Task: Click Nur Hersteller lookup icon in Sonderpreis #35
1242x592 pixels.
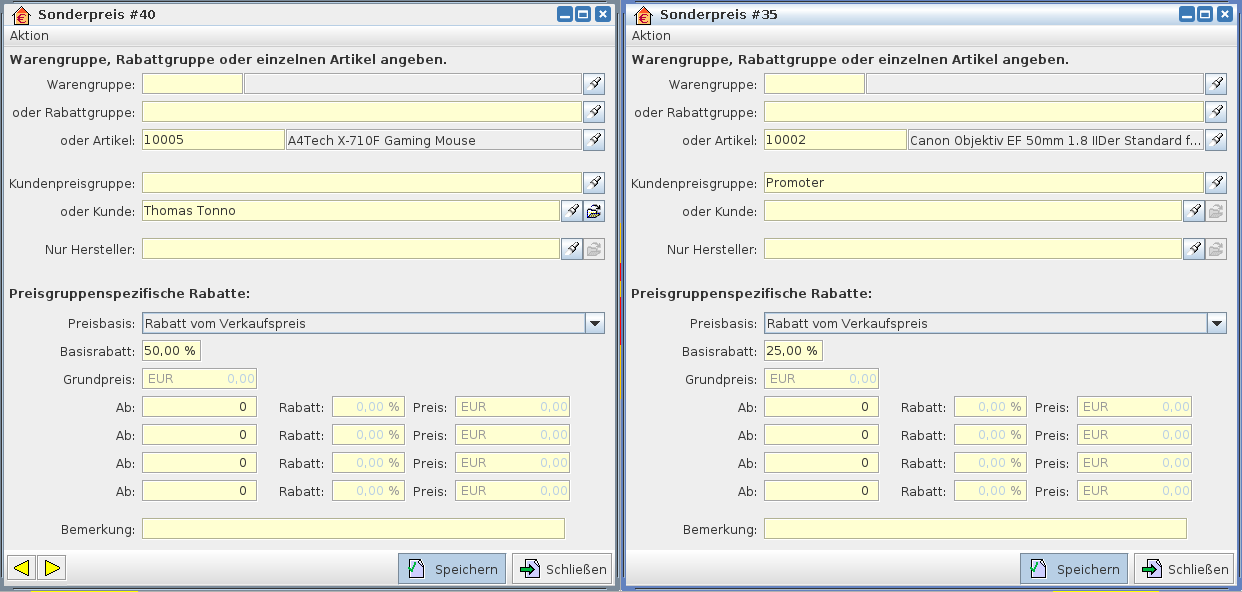Action: click(x=1194, y=249)
